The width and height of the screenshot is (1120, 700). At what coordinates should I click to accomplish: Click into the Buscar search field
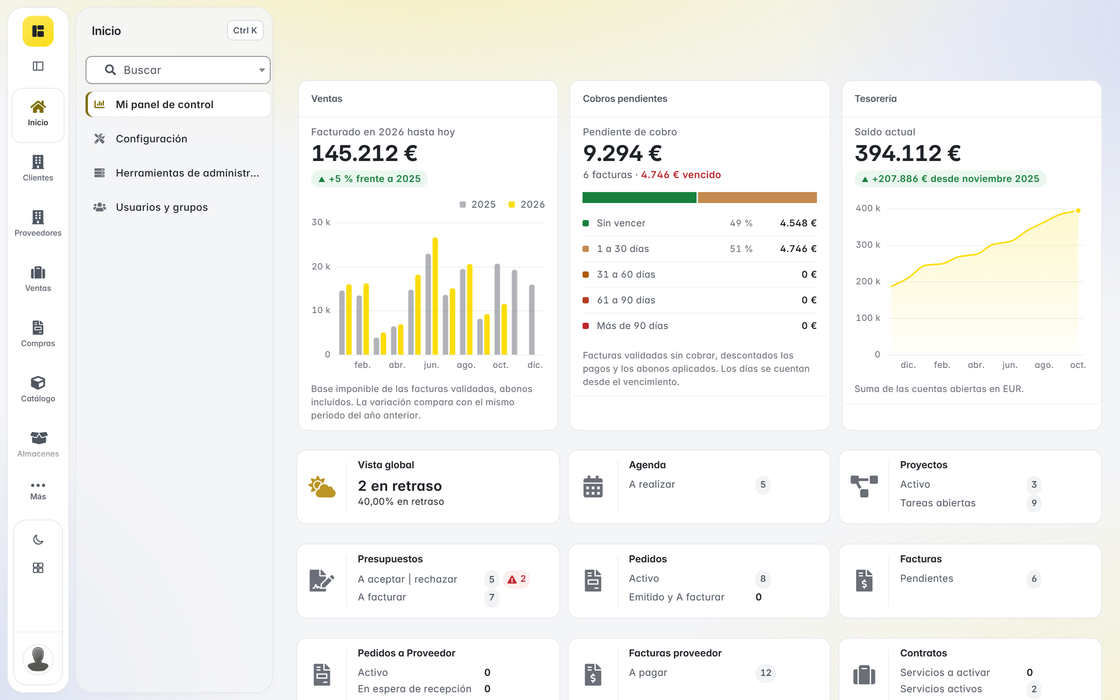point(178,70)
